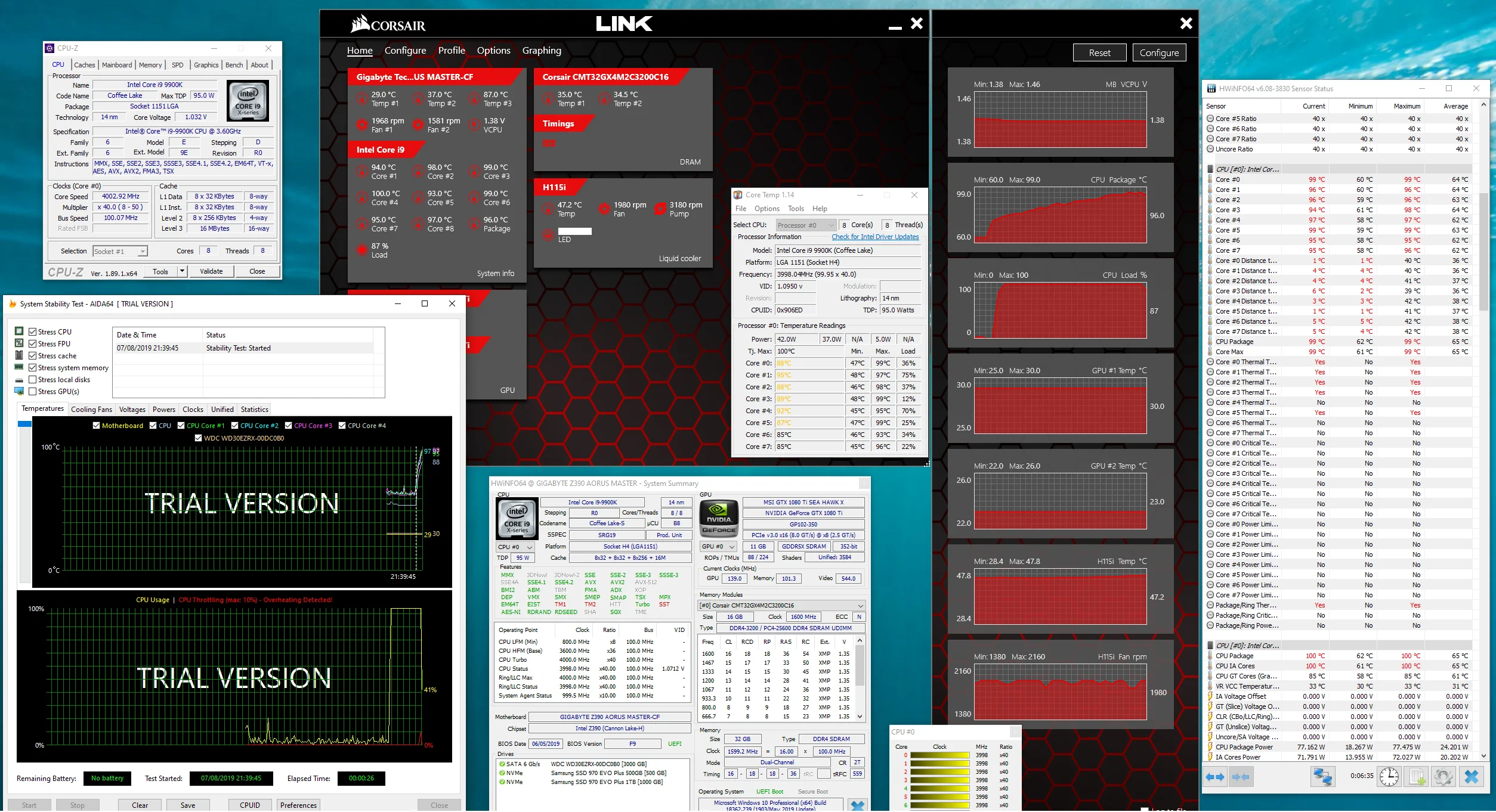
Task: Open the Graphing tab in Corsair Link
Action: [542, 51]
